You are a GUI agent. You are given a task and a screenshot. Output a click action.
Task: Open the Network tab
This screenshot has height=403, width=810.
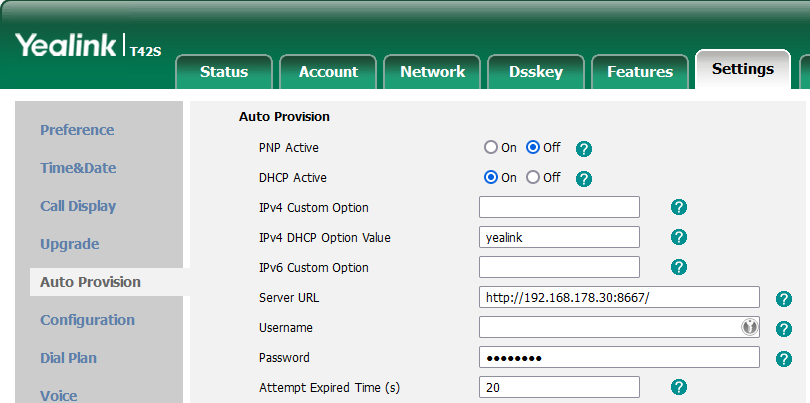[432, 71]
